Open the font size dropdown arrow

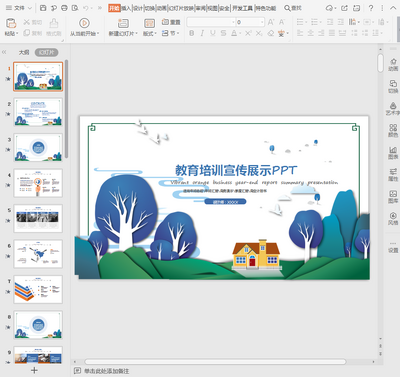pyautogui.click(x=262, y=22)
